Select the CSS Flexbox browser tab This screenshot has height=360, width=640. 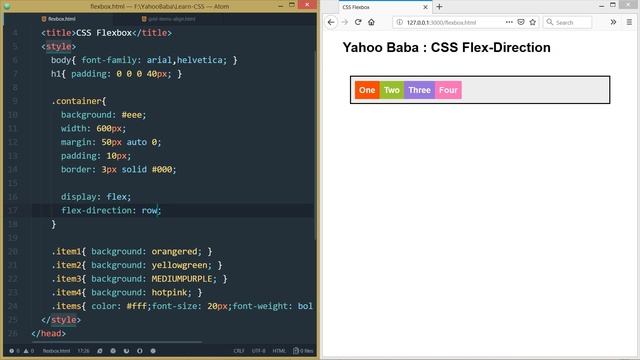pyautogui.click(x=384, y=7)
